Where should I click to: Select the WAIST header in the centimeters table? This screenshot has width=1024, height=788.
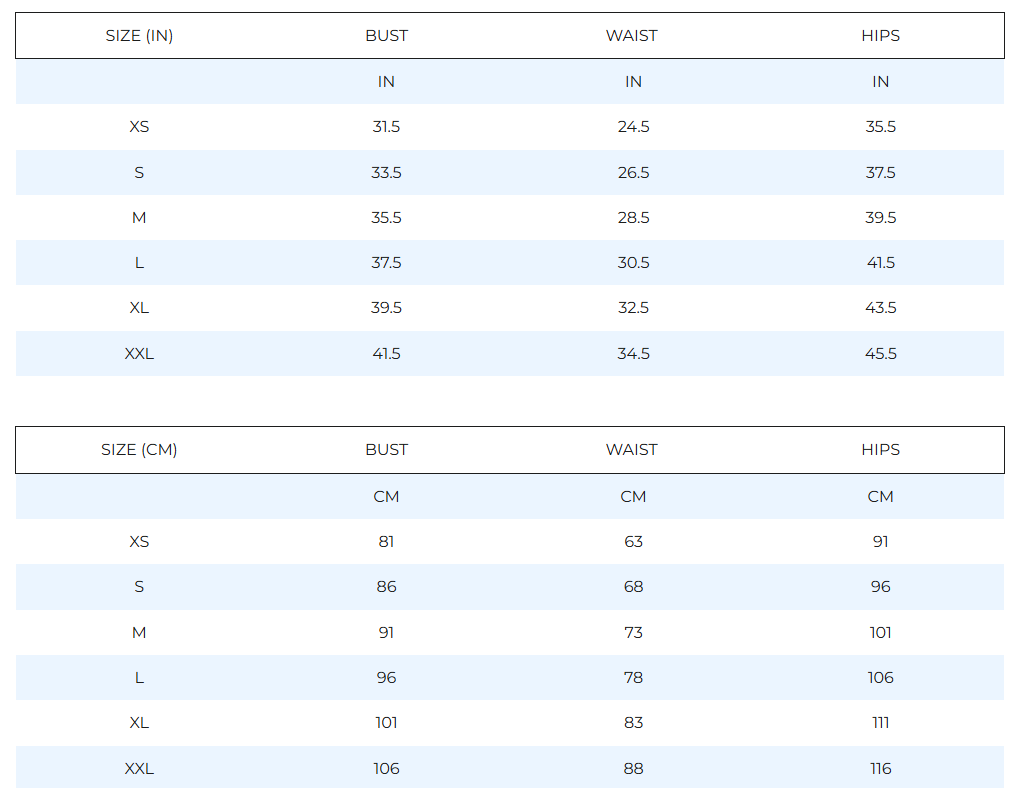(632, 450)
